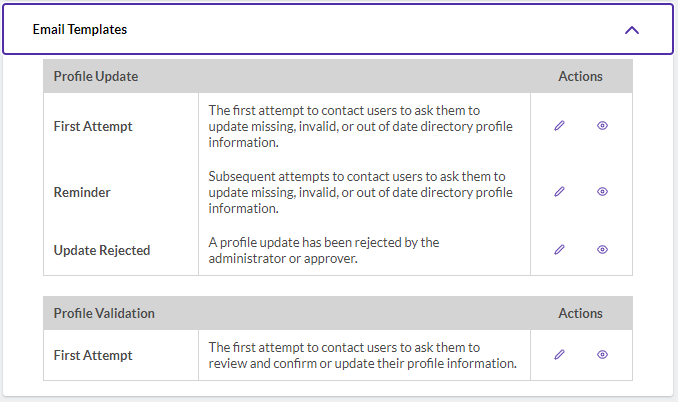The width and height of the screenshot is (678, 402).
Task: Preview the Profile Update First Attempt template
Action: pyautogui.click(x=602, y=126)
